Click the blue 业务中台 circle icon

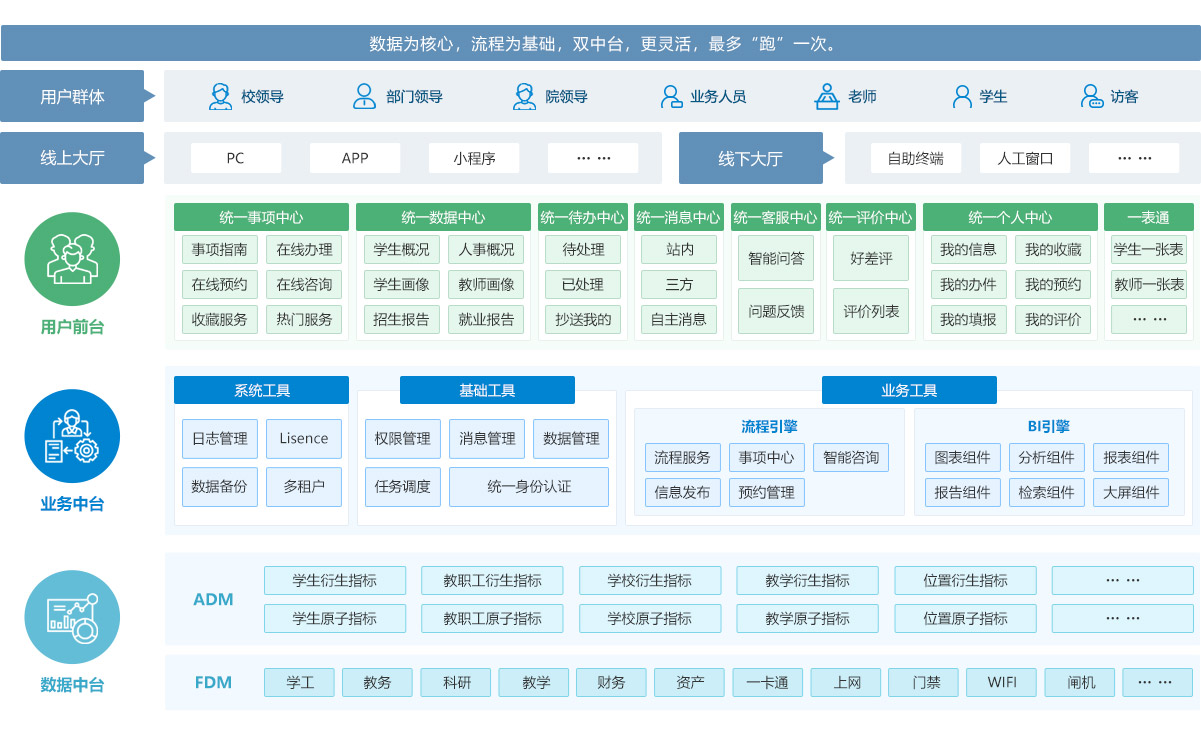coord(72,437)
